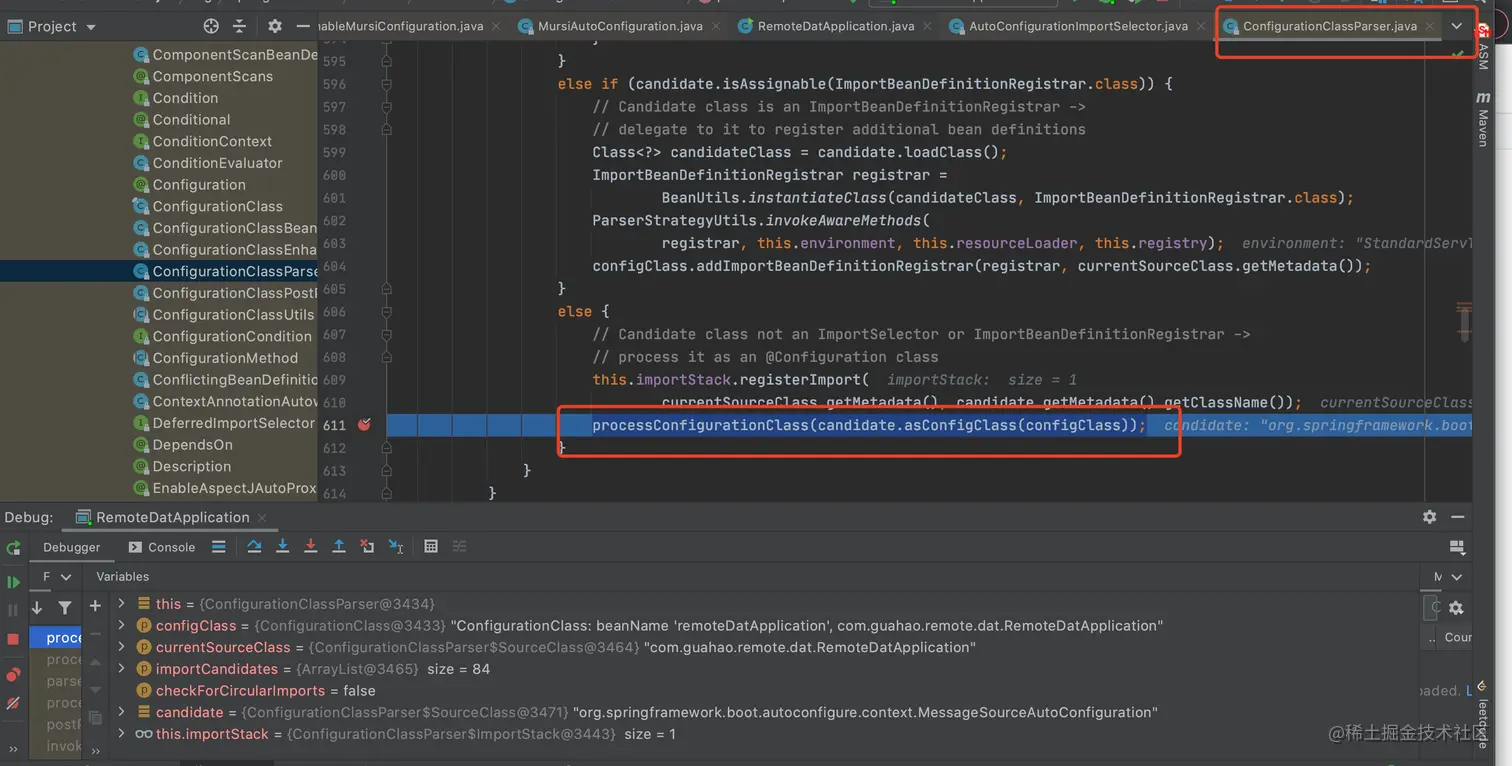Screen dimensions: 1512x766
Task: Click the Collapse All icon in Project panel
Action: point(239,27)
